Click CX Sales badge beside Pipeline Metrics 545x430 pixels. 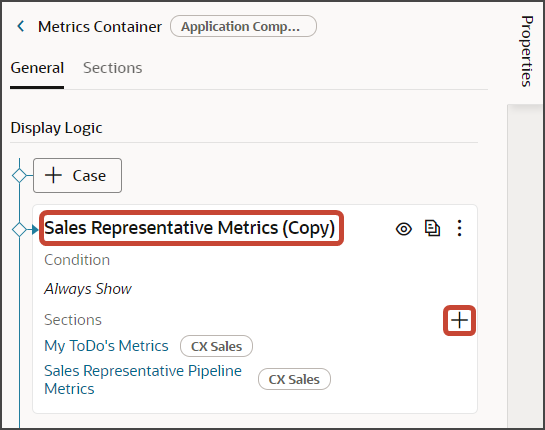[294, 379]
